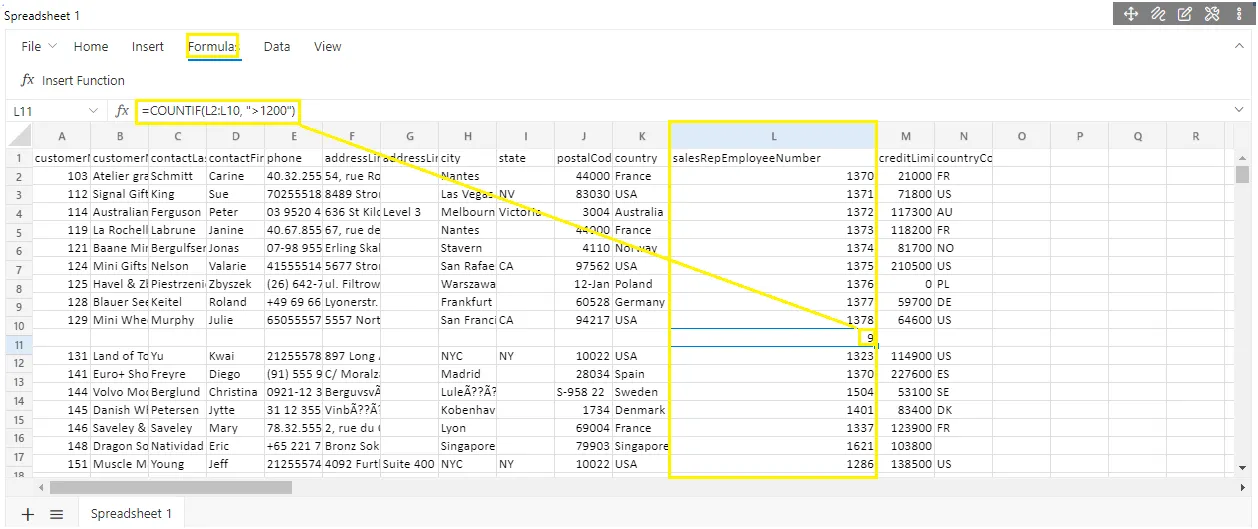Click the squiggle scribble icon in header
The height and width of the screenshot is (529, 1258).
tap(1158, 13)
